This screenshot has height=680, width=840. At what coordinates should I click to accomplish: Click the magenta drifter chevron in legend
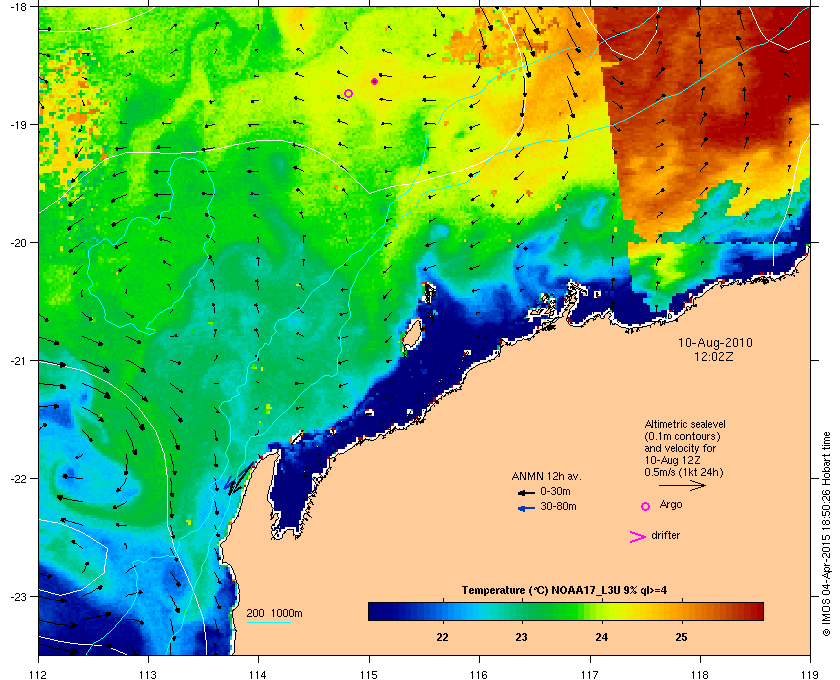(x=638, y=537)
